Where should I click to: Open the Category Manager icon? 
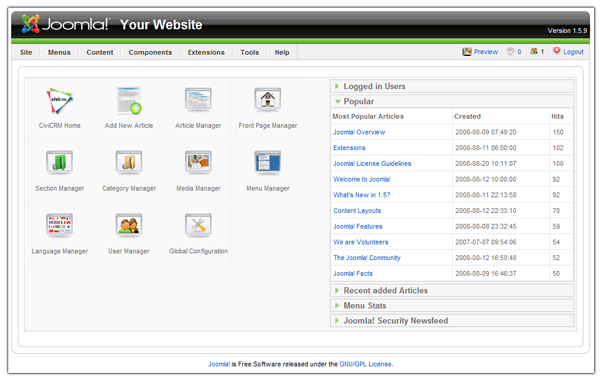(129, 163)
